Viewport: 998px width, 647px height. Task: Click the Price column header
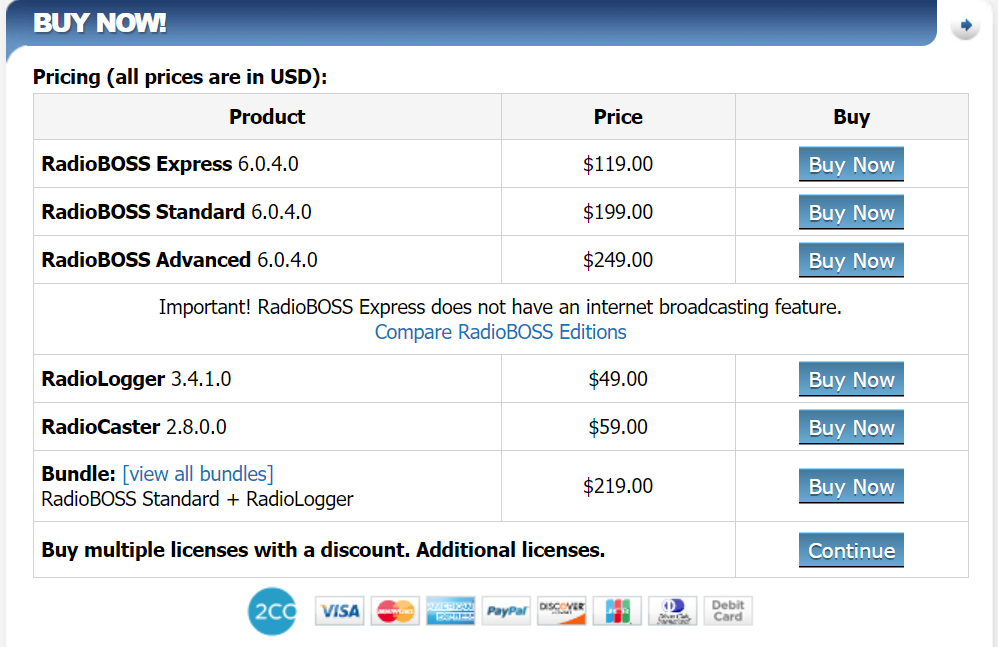[x=618, y=117]
